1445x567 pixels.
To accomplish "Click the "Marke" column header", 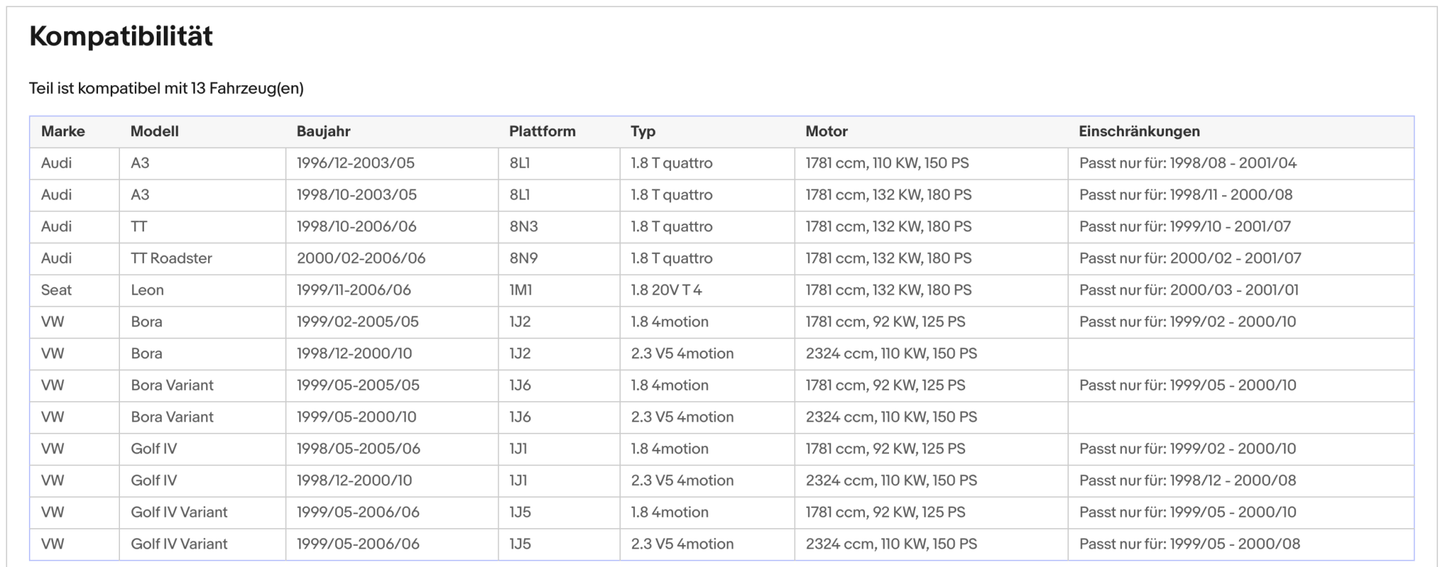I will [x=63, y=131].
